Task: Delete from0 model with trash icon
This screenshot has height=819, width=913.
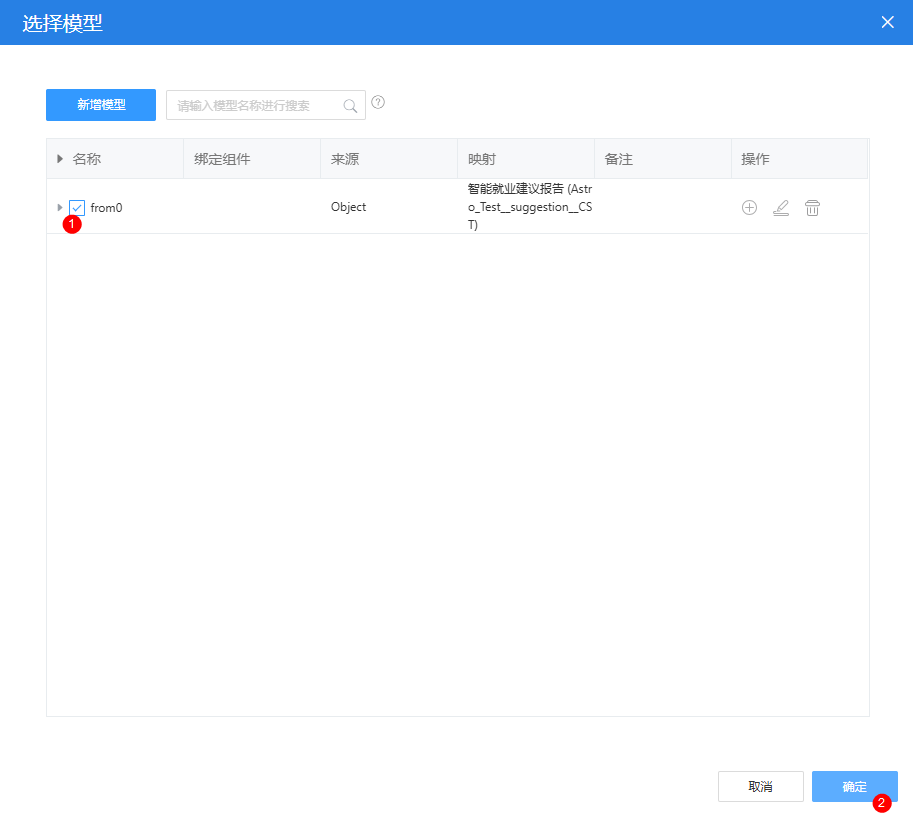Action: coord(812,208)
